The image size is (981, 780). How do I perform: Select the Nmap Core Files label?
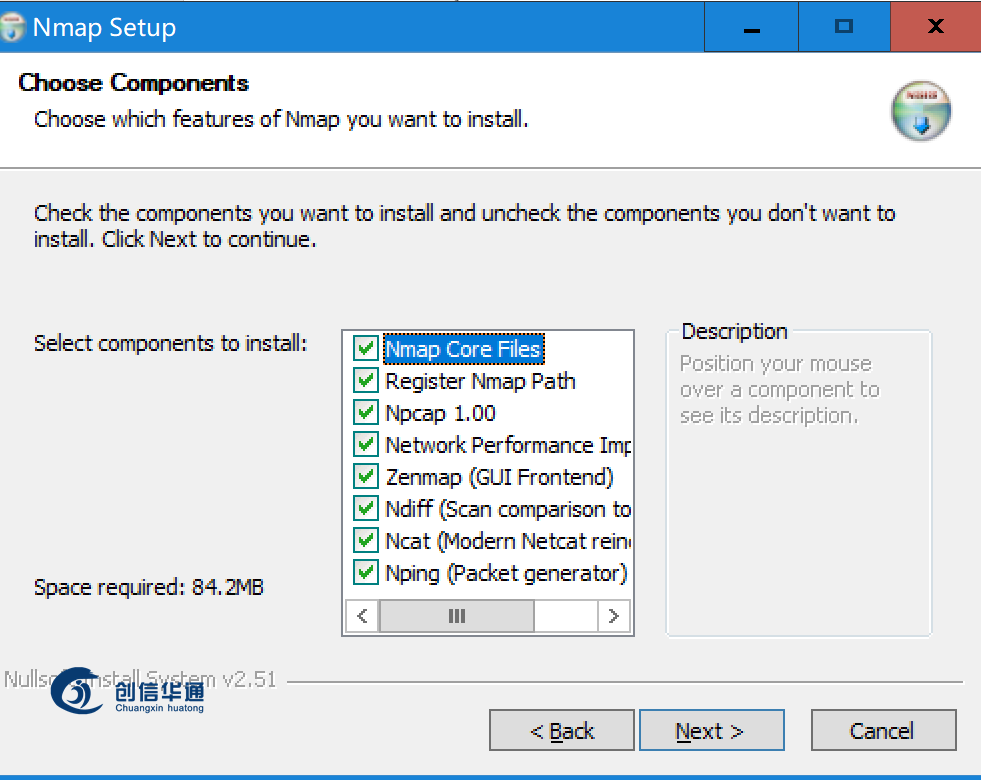pos(463,349)
